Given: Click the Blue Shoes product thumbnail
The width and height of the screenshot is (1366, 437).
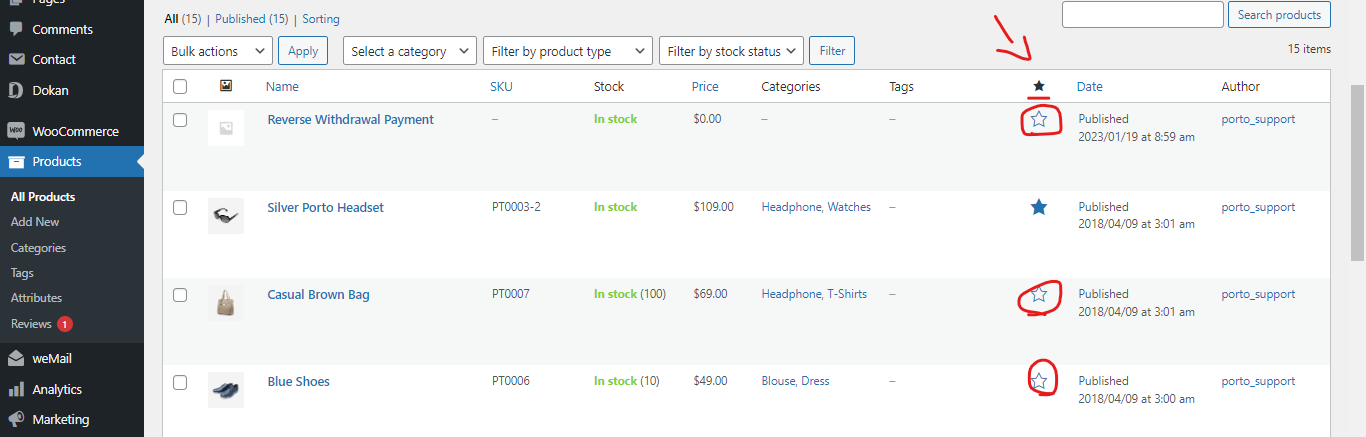Looking at the screenshot, I should [226, 389].
